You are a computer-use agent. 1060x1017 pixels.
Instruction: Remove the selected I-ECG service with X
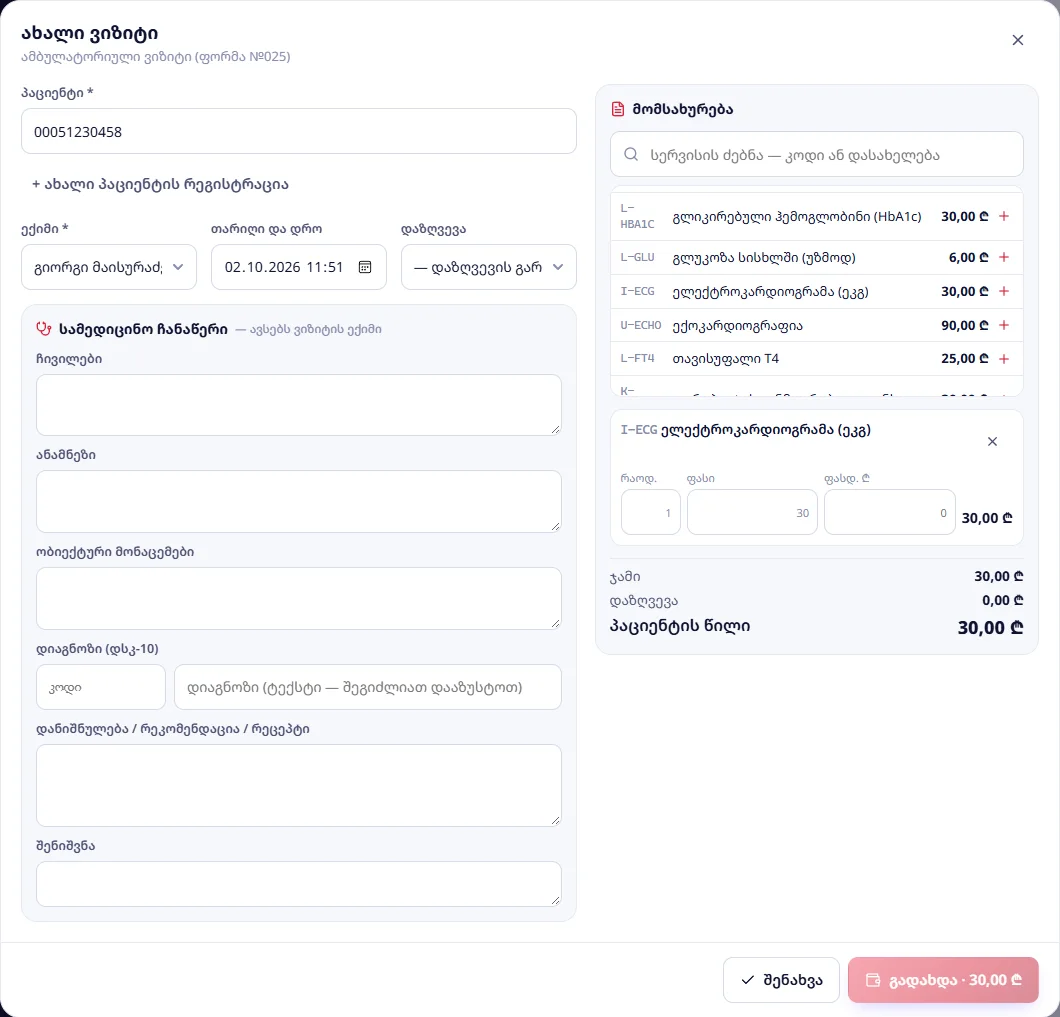pos(992,442)
